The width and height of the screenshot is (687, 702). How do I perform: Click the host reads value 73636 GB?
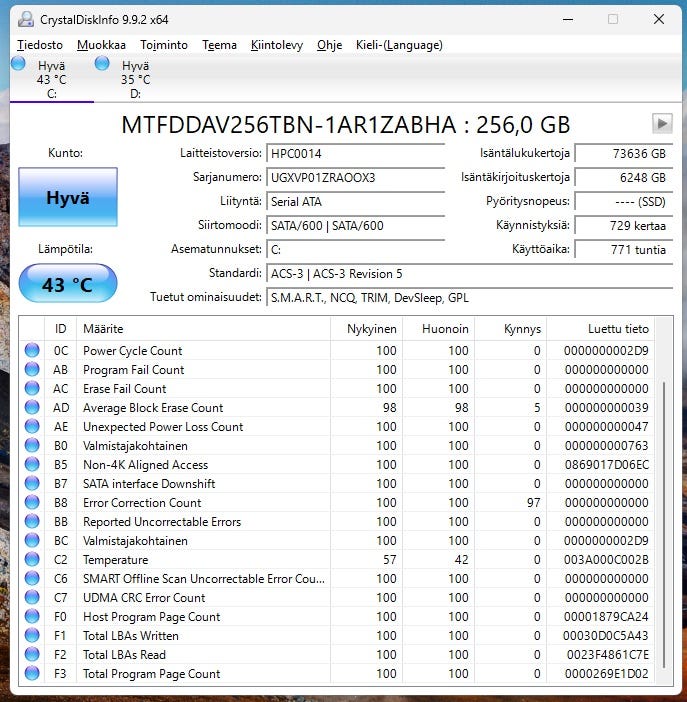point(624,154)
